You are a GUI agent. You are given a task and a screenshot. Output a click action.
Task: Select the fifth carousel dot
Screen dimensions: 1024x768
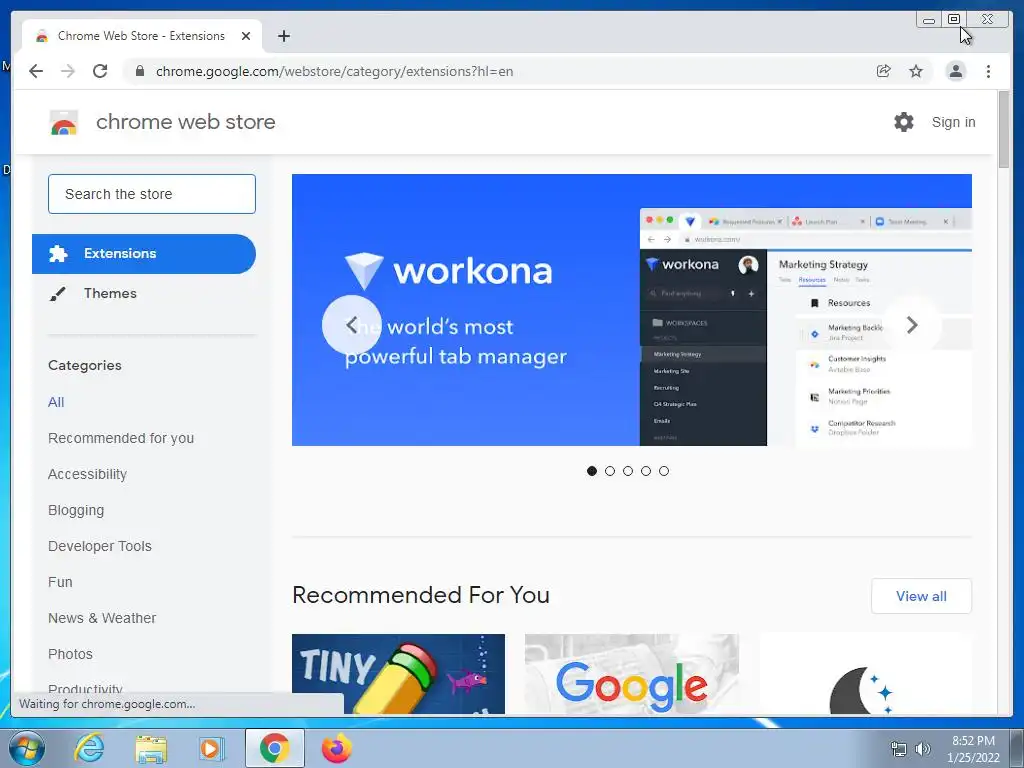click(664, 471)
